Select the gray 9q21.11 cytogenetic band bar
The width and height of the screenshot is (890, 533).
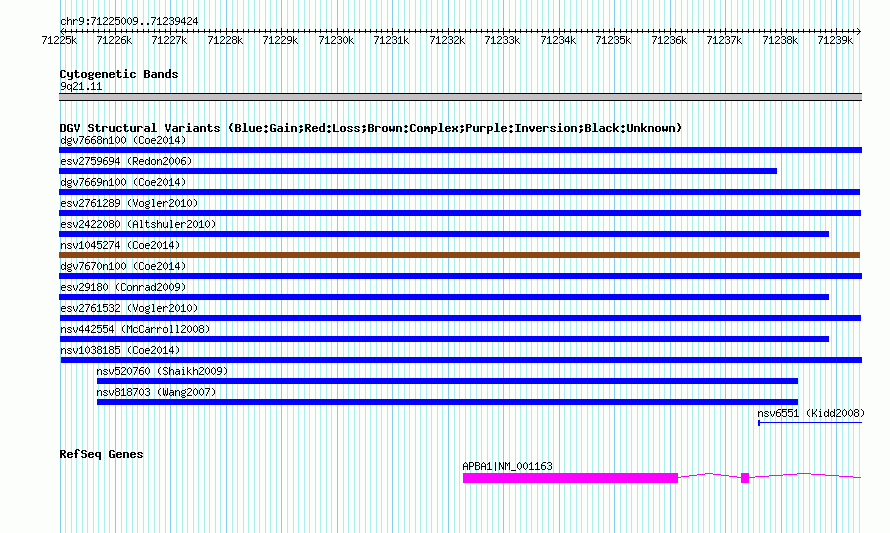click(x=460, y=97)
